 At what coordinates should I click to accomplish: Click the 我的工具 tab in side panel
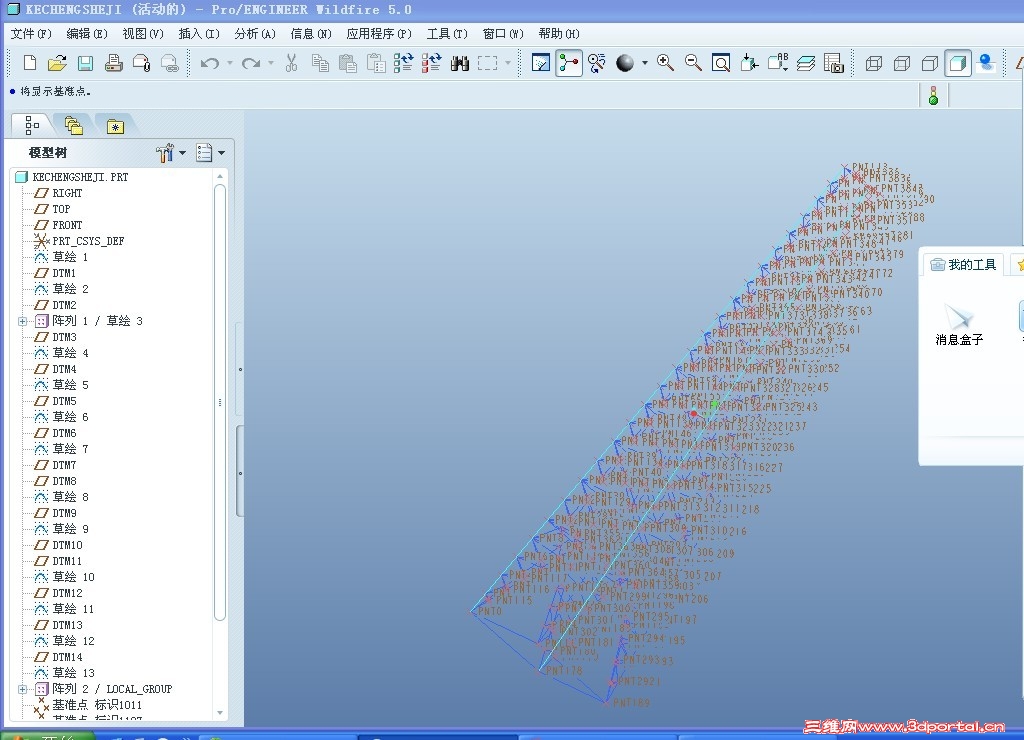coord(964,265)
